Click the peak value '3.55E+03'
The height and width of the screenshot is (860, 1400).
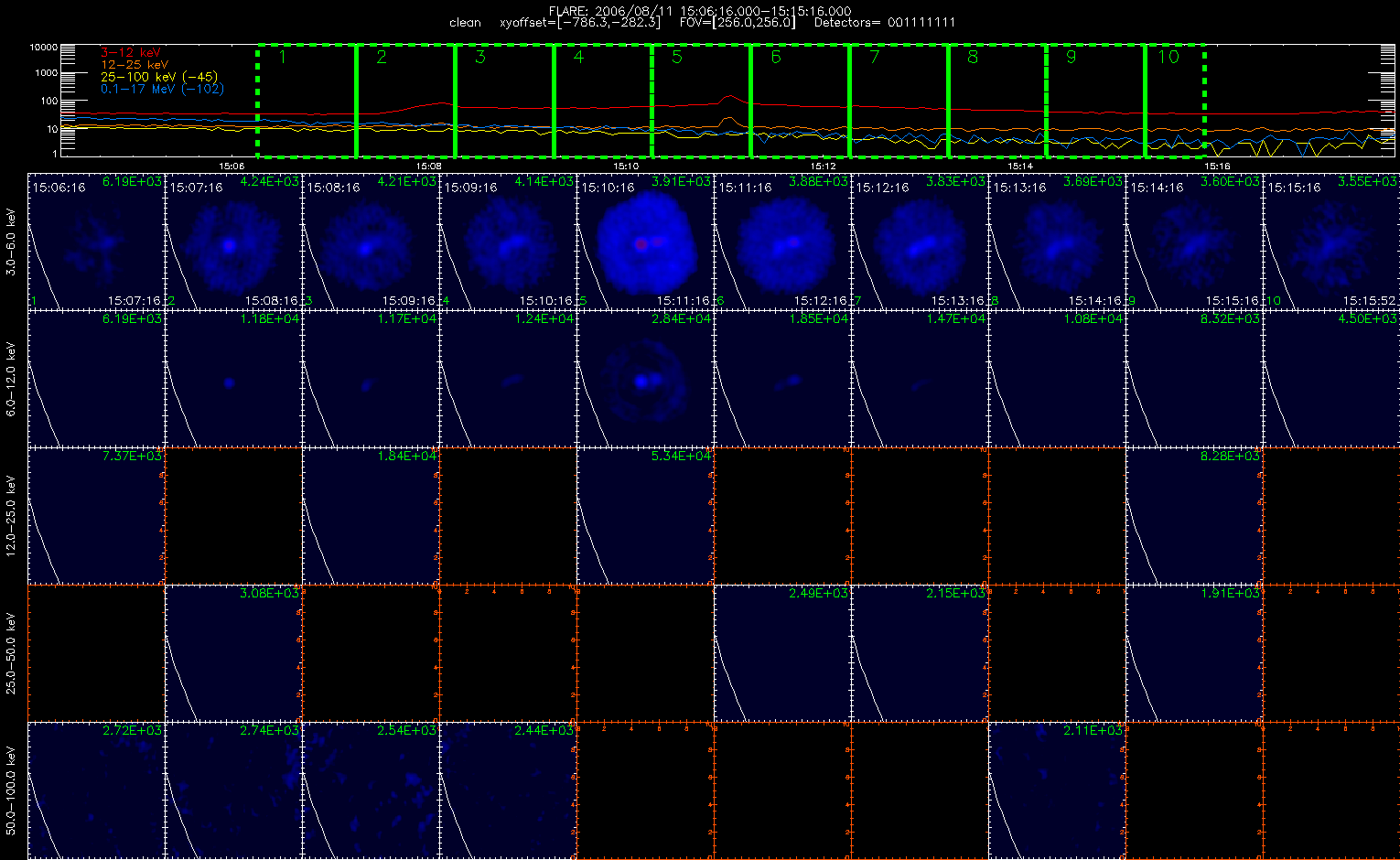(1368, 182)
